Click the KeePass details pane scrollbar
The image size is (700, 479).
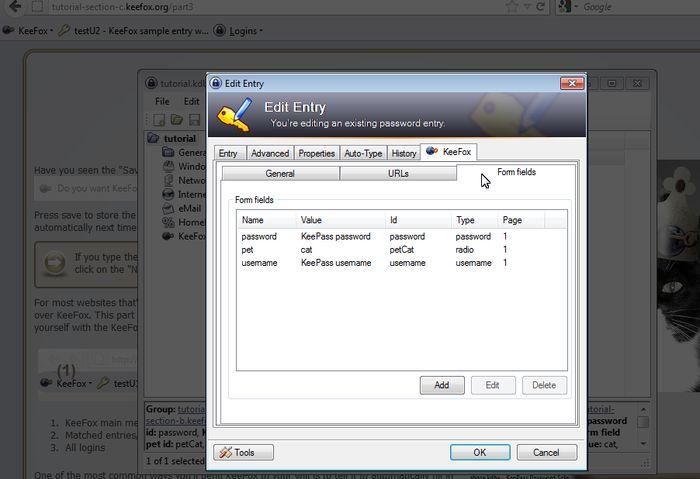(643, 427)
